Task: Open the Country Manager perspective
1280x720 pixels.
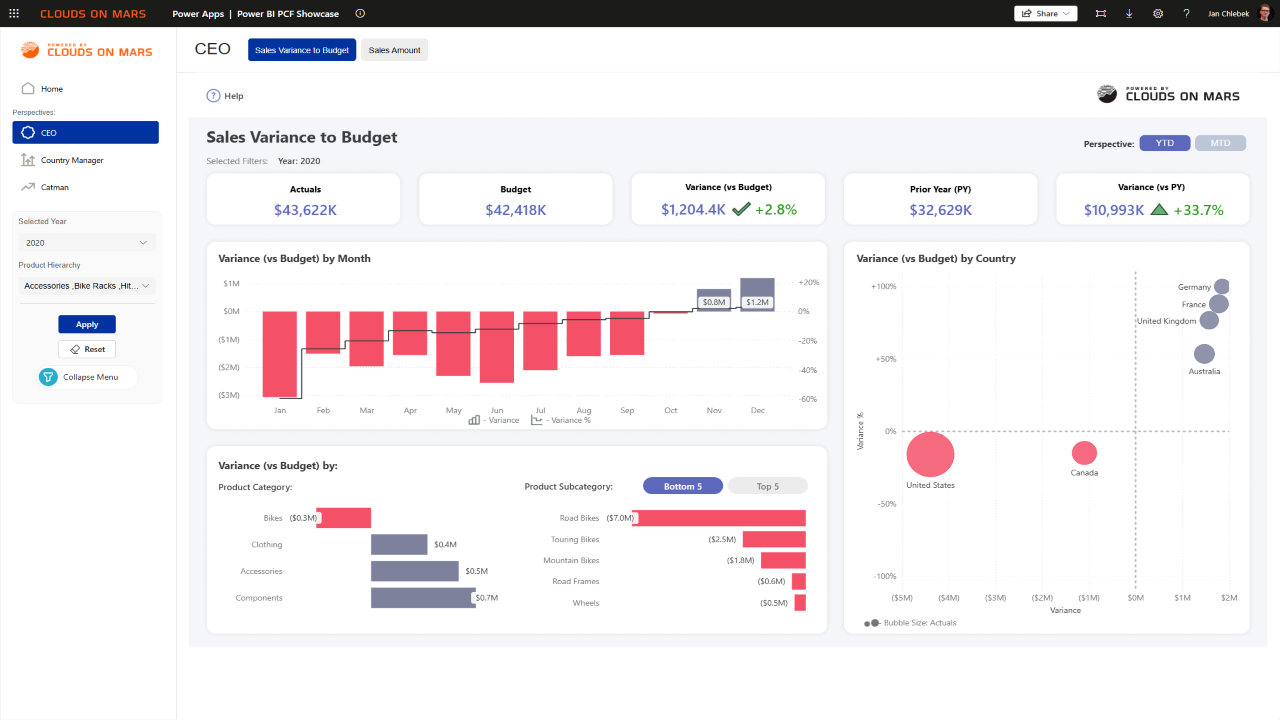Action: (x=71, y=160)
